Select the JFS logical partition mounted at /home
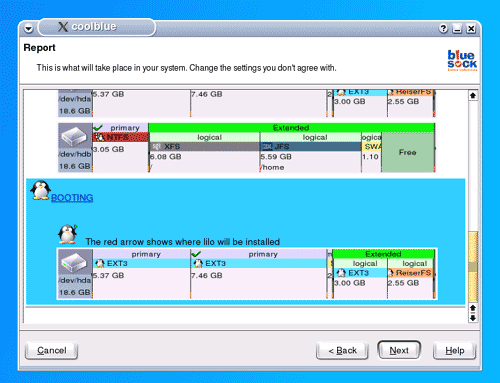The width and height of the screenshot is (500, 383). pyautogui.click(x=311, y=152)
